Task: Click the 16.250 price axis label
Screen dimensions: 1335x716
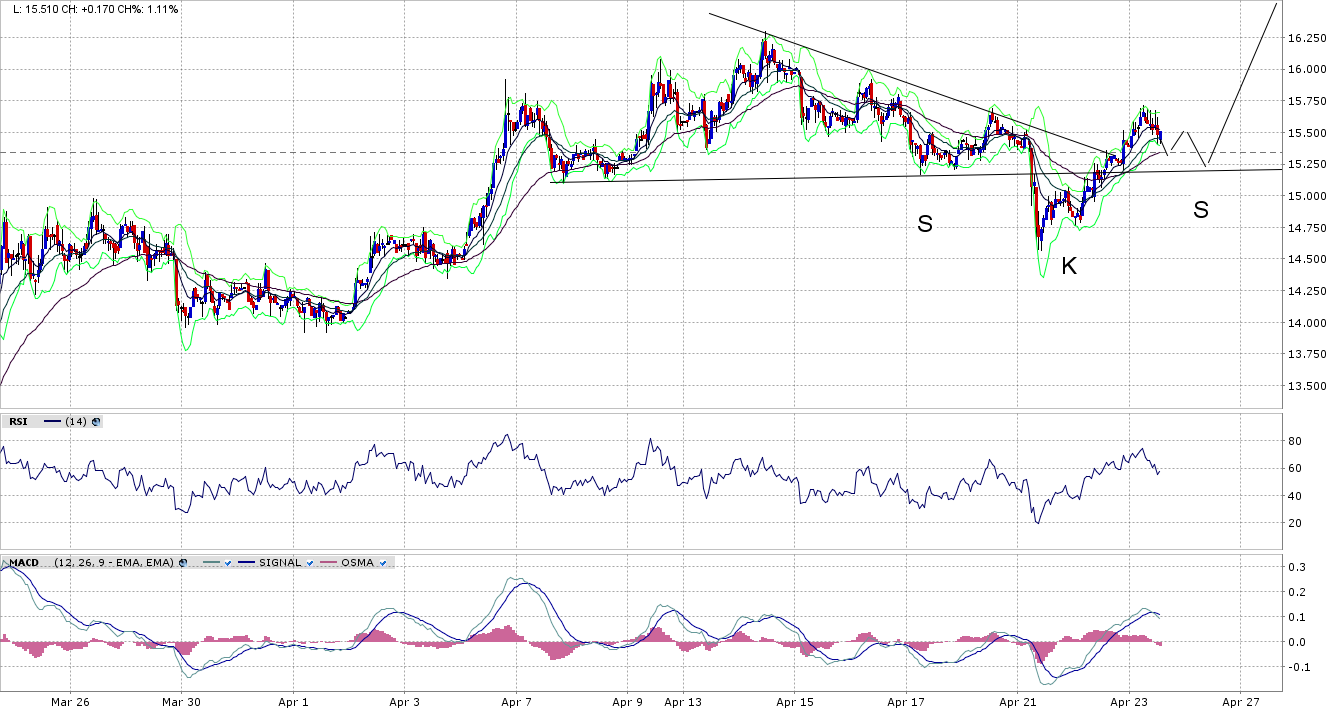Action: click(1307, 38)
